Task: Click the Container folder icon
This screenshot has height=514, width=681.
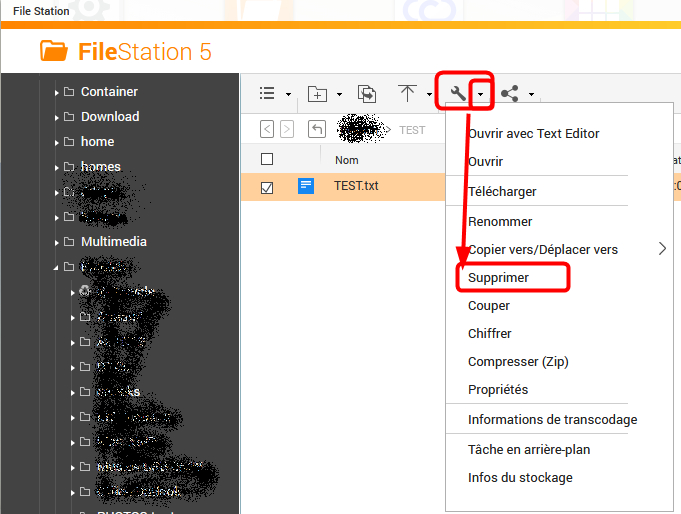Action: [x=69, y=91]
